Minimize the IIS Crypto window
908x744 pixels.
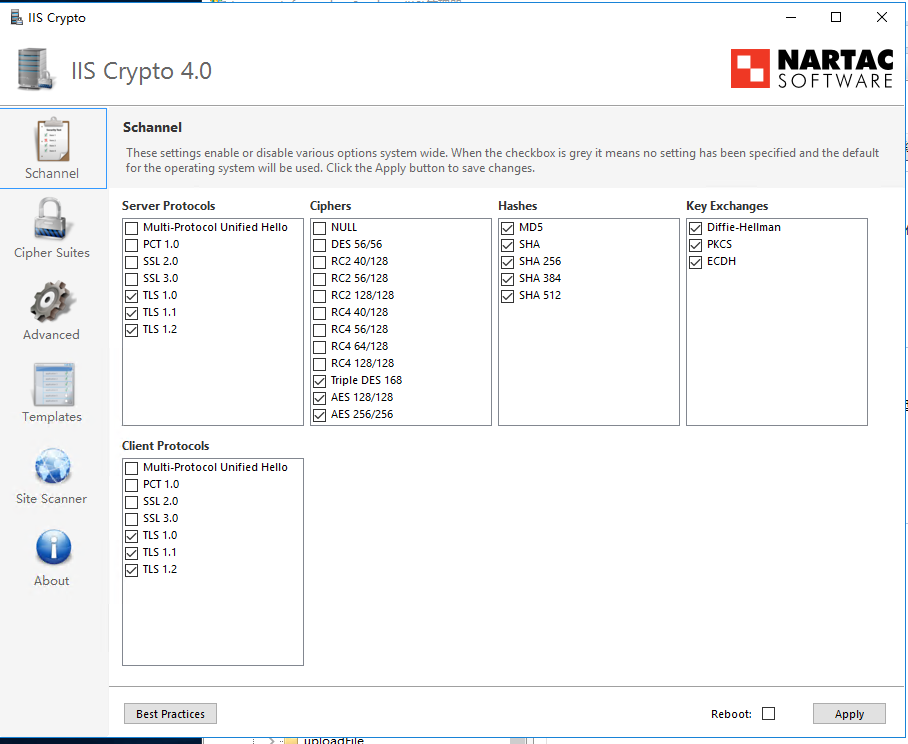click(x=791, y=17)
